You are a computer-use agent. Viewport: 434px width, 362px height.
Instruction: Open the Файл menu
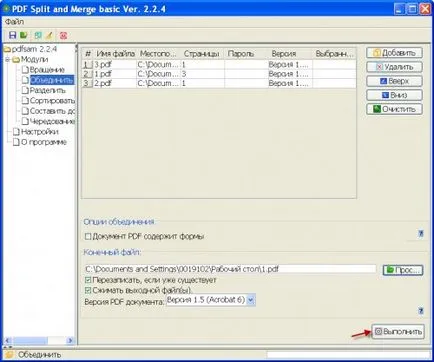click(x=14, y=22)
